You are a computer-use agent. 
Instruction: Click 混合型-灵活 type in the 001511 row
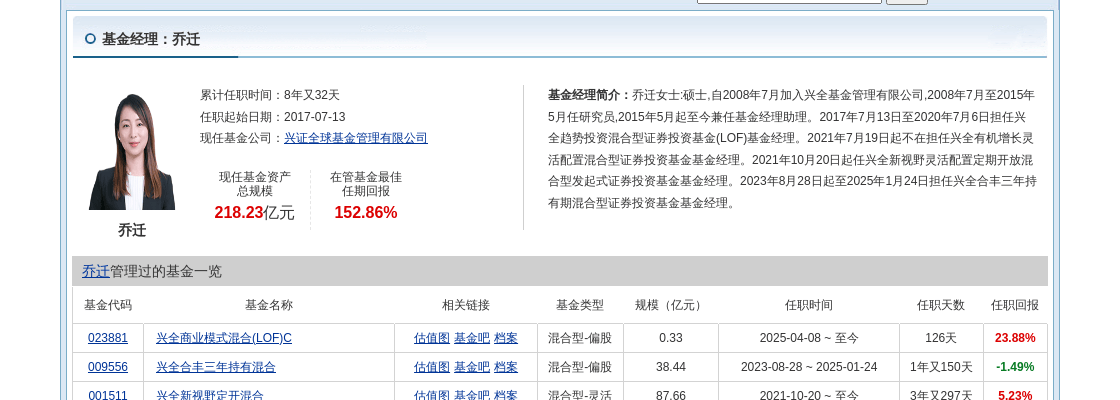tap(580, 395)
